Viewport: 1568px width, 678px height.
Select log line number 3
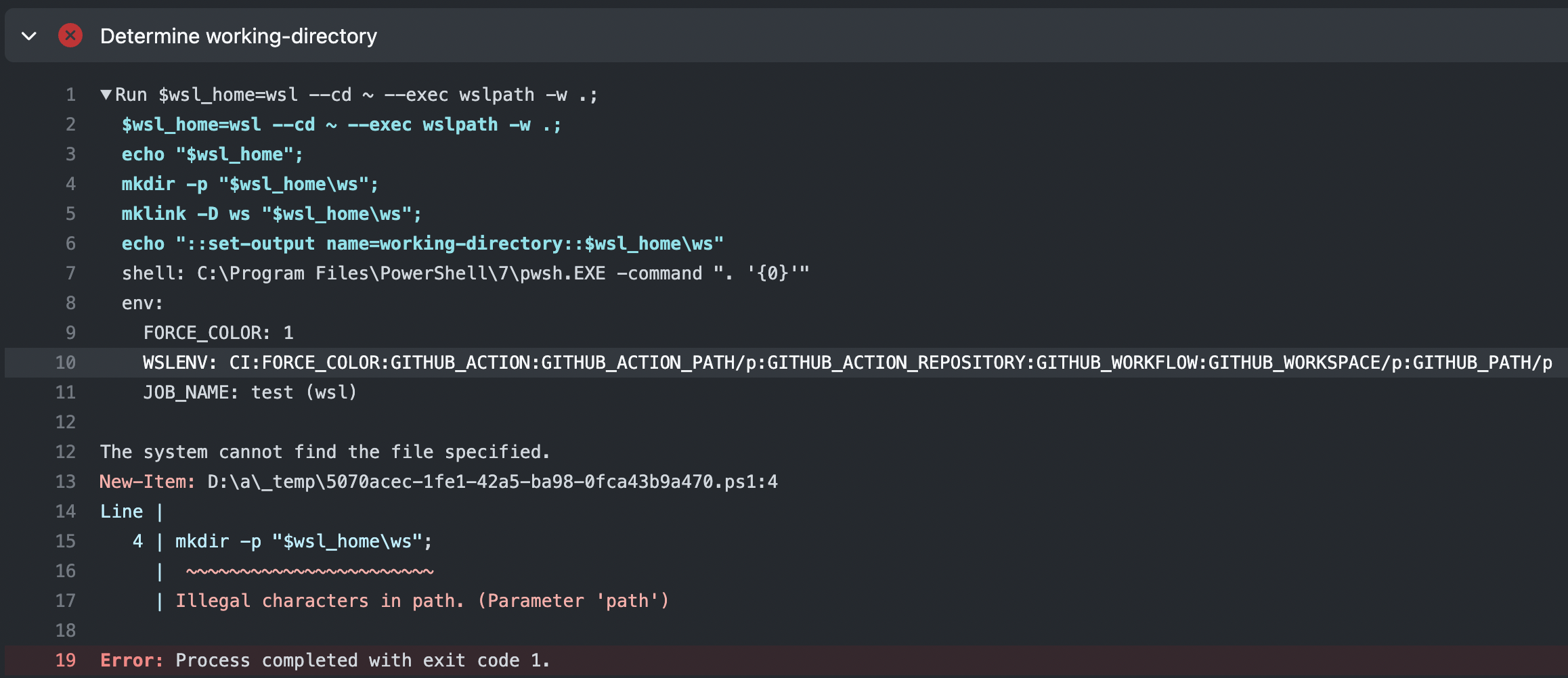click(70, 154)
